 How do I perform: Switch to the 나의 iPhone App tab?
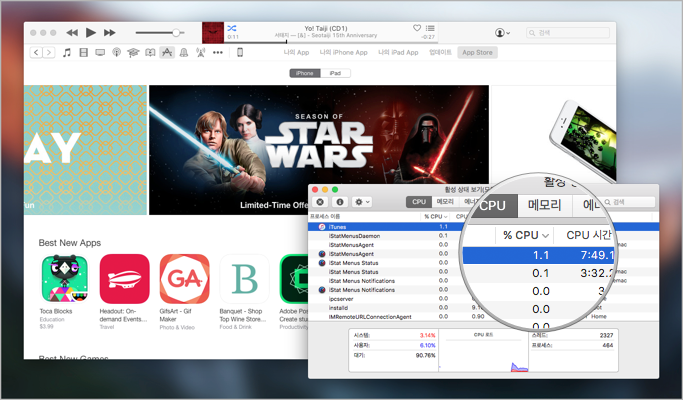coord(344,52)
